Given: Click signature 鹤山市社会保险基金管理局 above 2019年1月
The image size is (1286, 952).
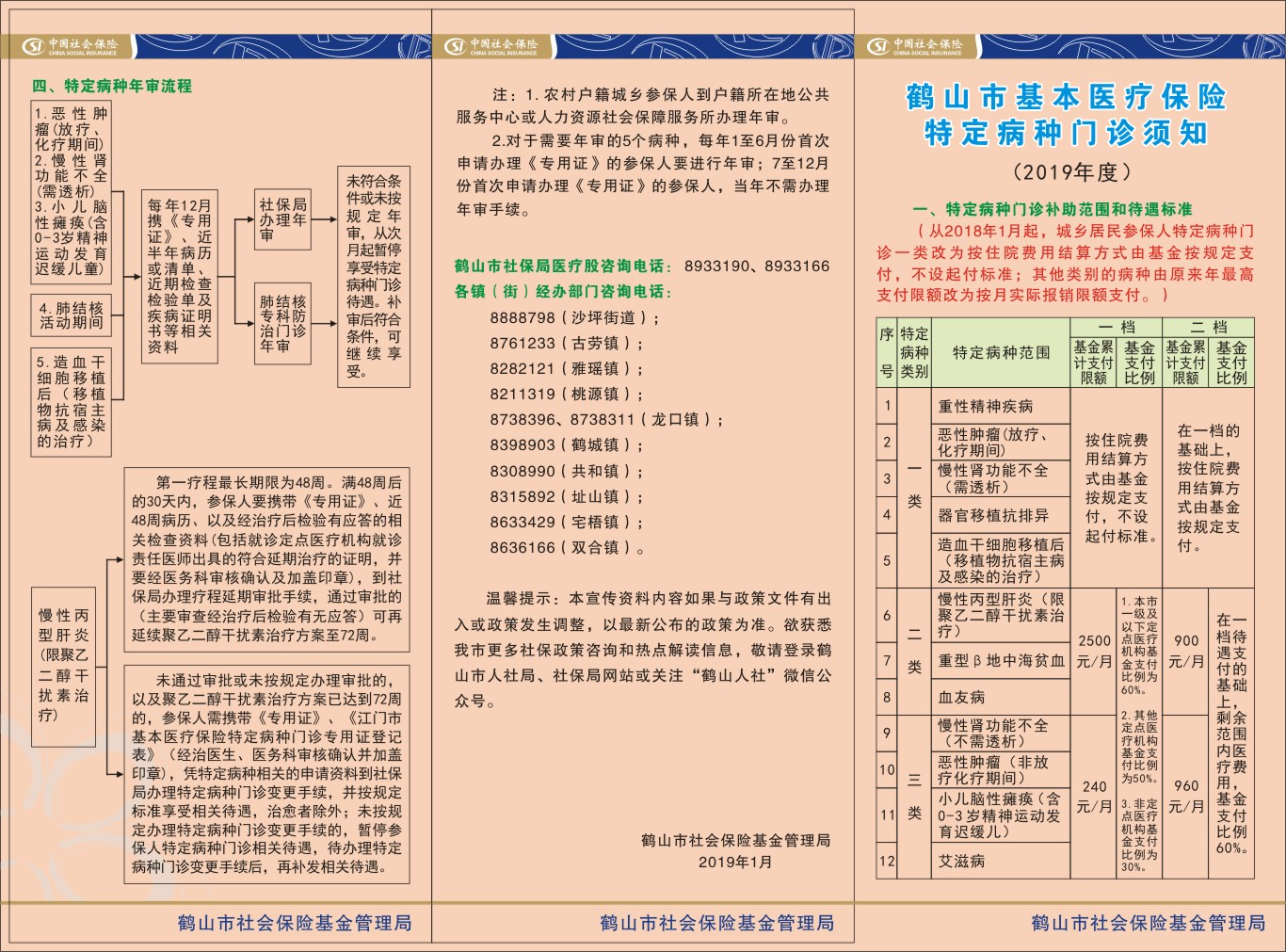Looking at the screenshot, I should point(735,840).
